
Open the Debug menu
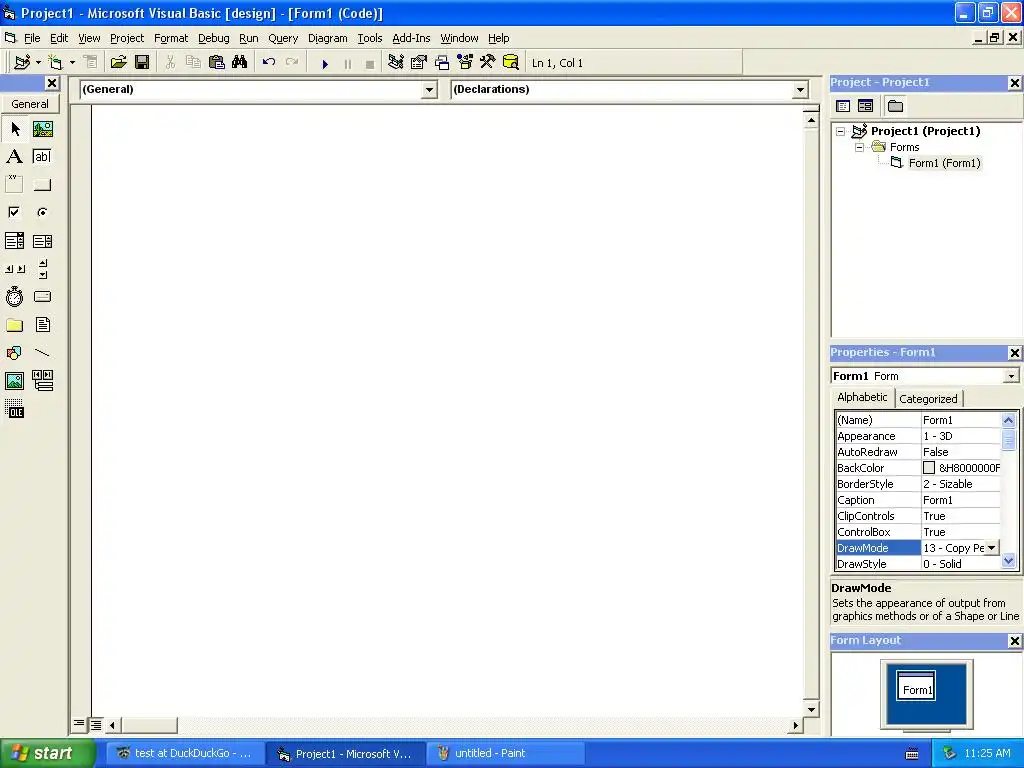(214, 38)
